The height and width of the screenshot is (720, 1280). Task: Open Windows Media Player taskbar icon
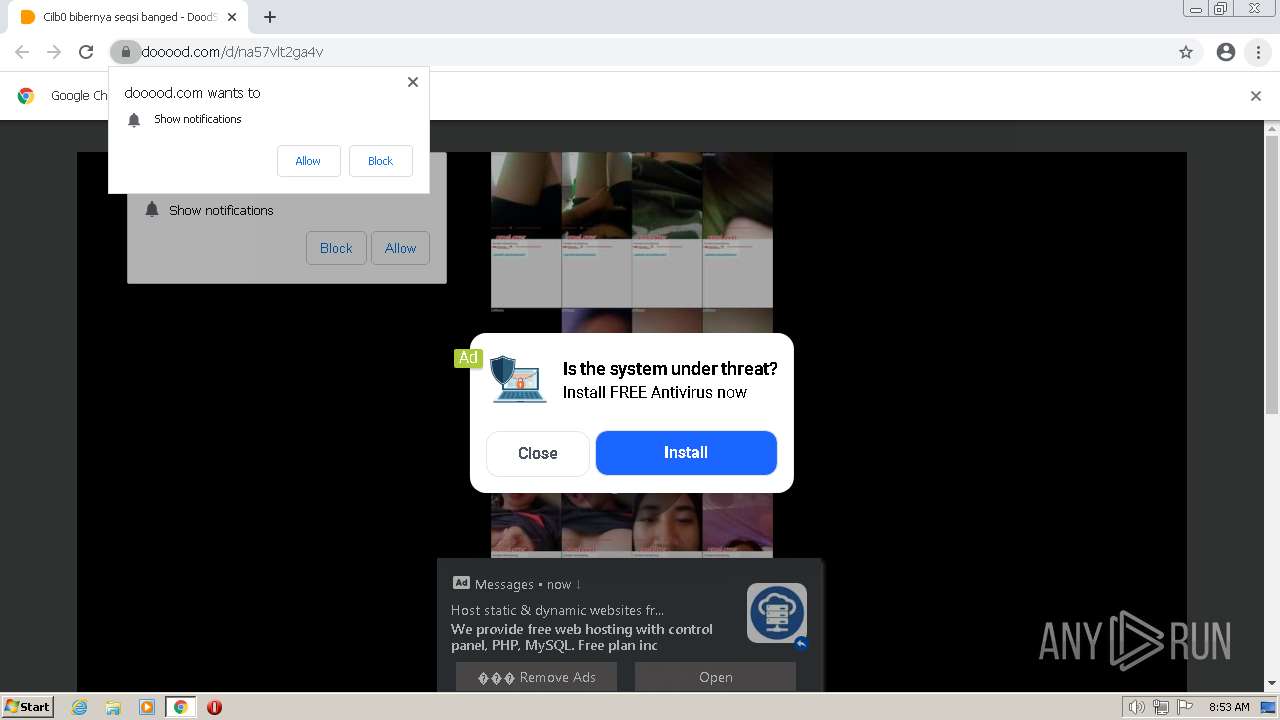click(147, 707)
